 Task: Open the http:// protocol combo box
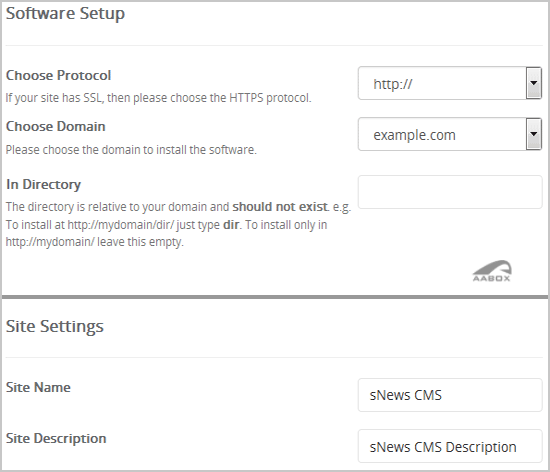(x=450, y=83)
